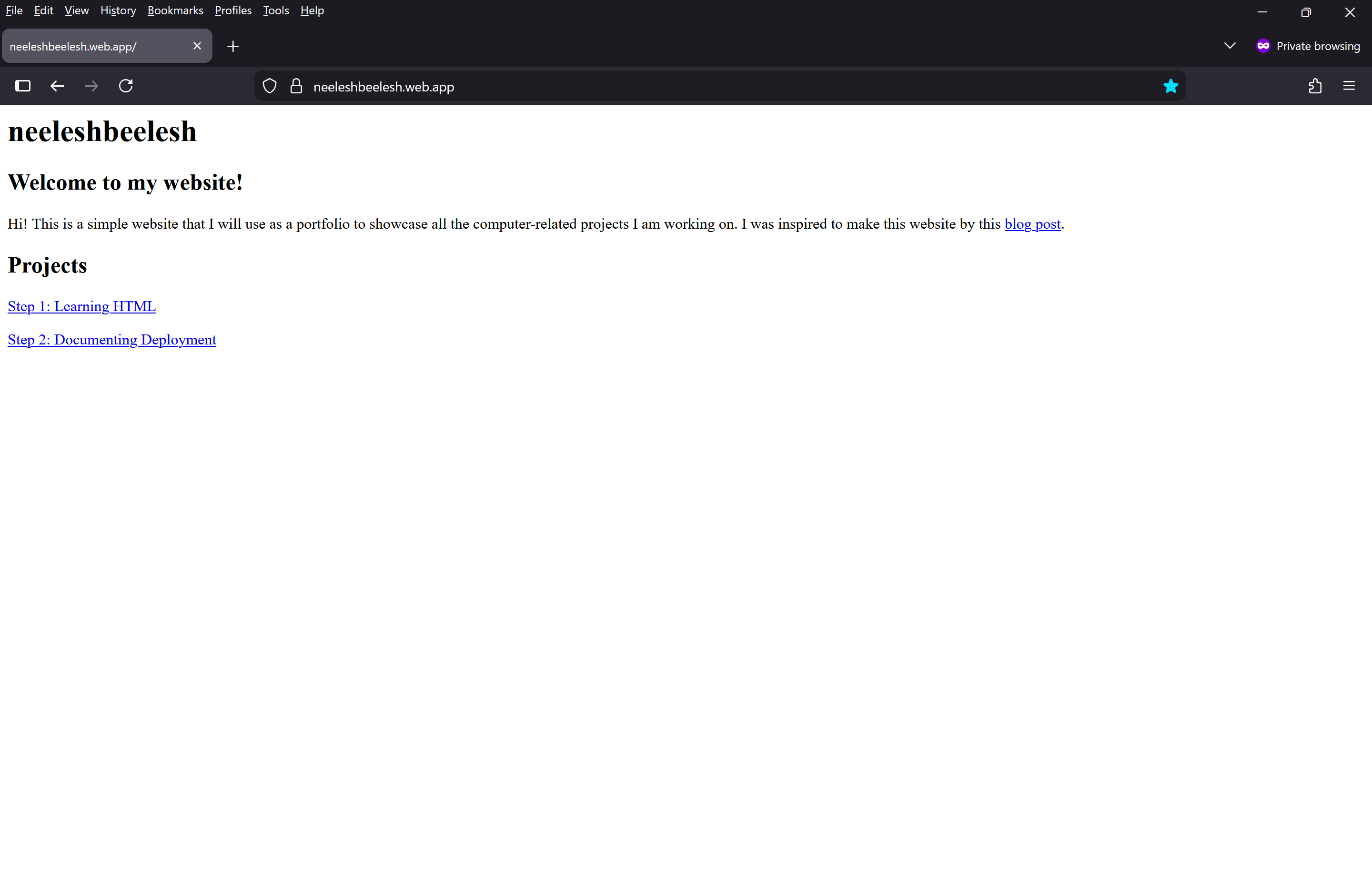This screenshot has width=1372, height=869.
Task: Toggle the bookmark star for this page
Action: pyautogui.click(x=1171, y=86)
